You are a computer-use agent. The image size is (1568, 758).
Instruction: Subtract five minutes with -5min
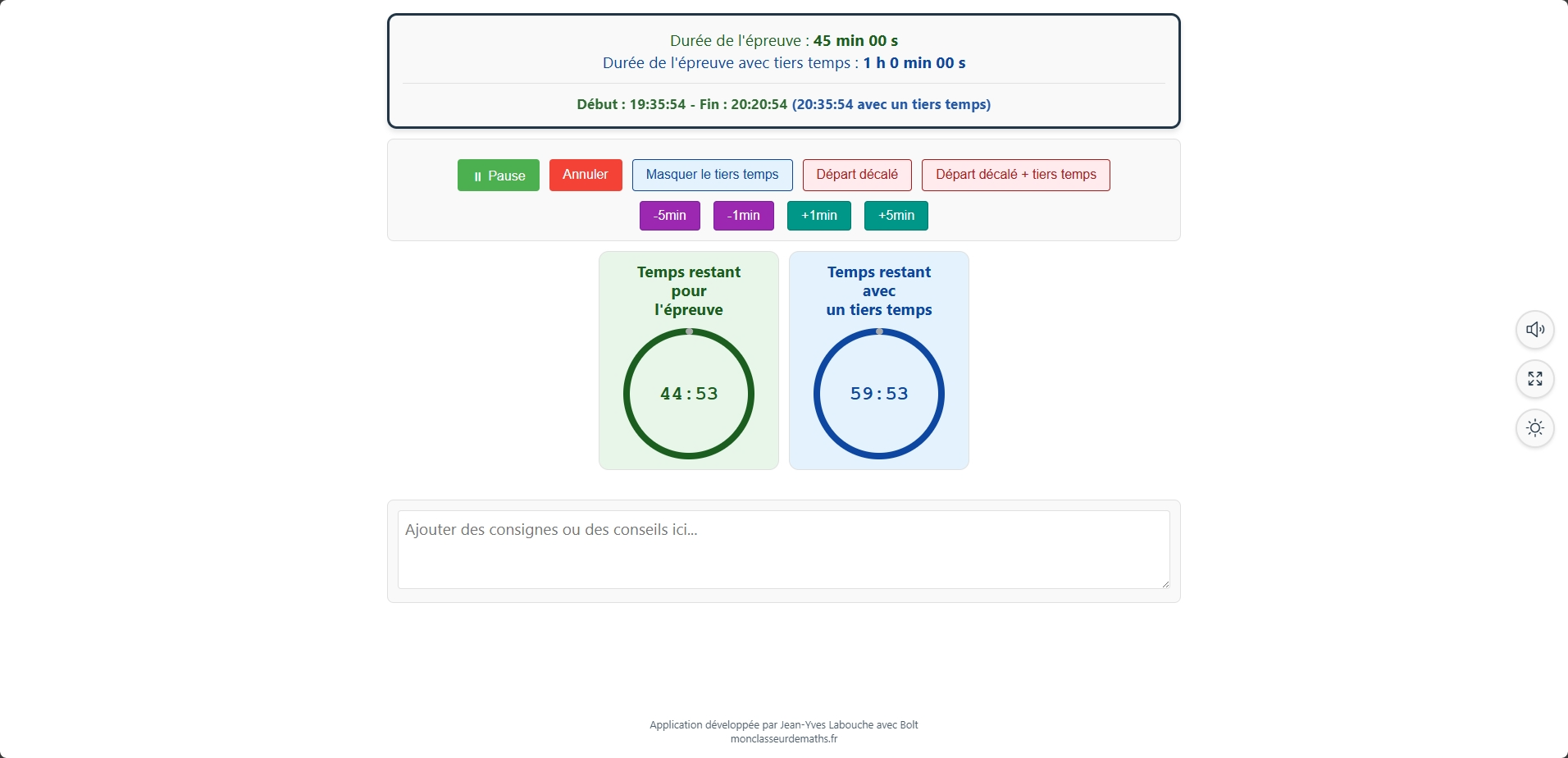pyautogui.click(x=669, y=216)
